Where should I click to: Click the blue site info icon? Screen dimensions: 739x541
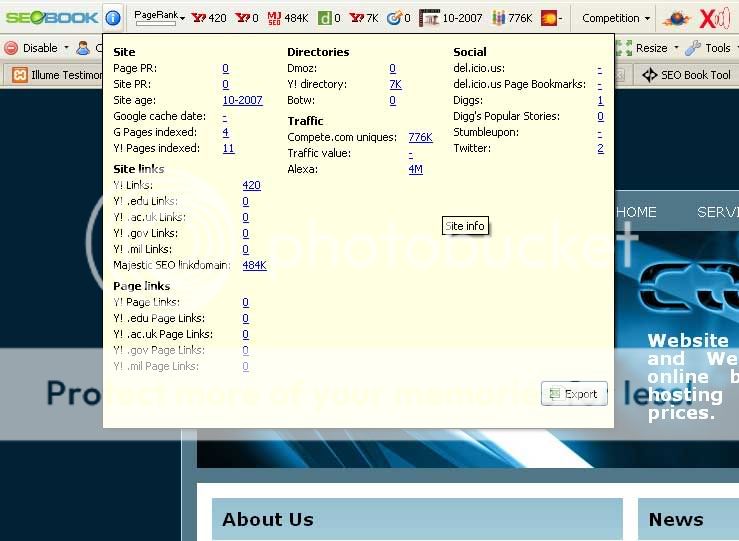pos(113,18)
